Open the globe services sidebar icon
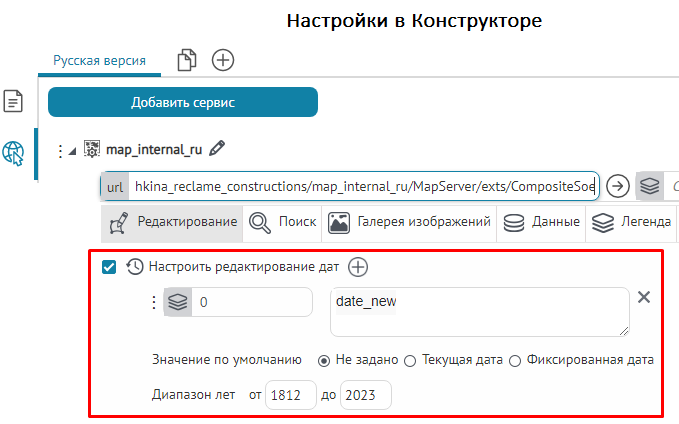Image resolution: width=679 pixels, height=424 pixels. [14, 152]
